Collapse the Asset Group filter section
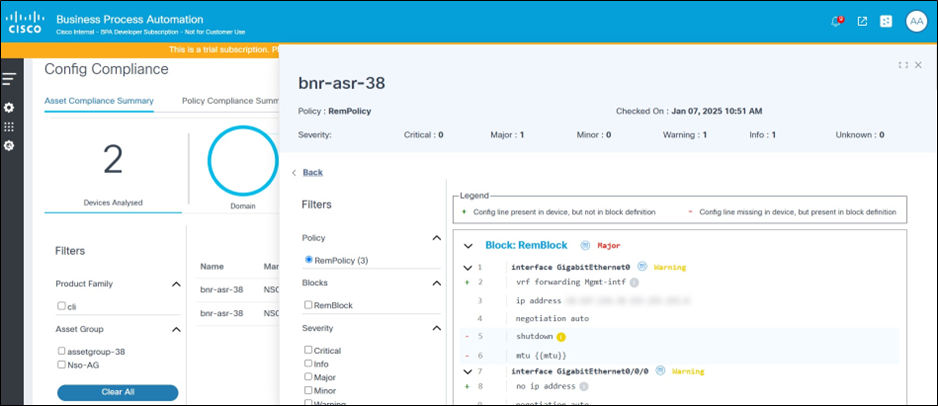This screenshot has width=938, height=406. (x=176, y=329)
